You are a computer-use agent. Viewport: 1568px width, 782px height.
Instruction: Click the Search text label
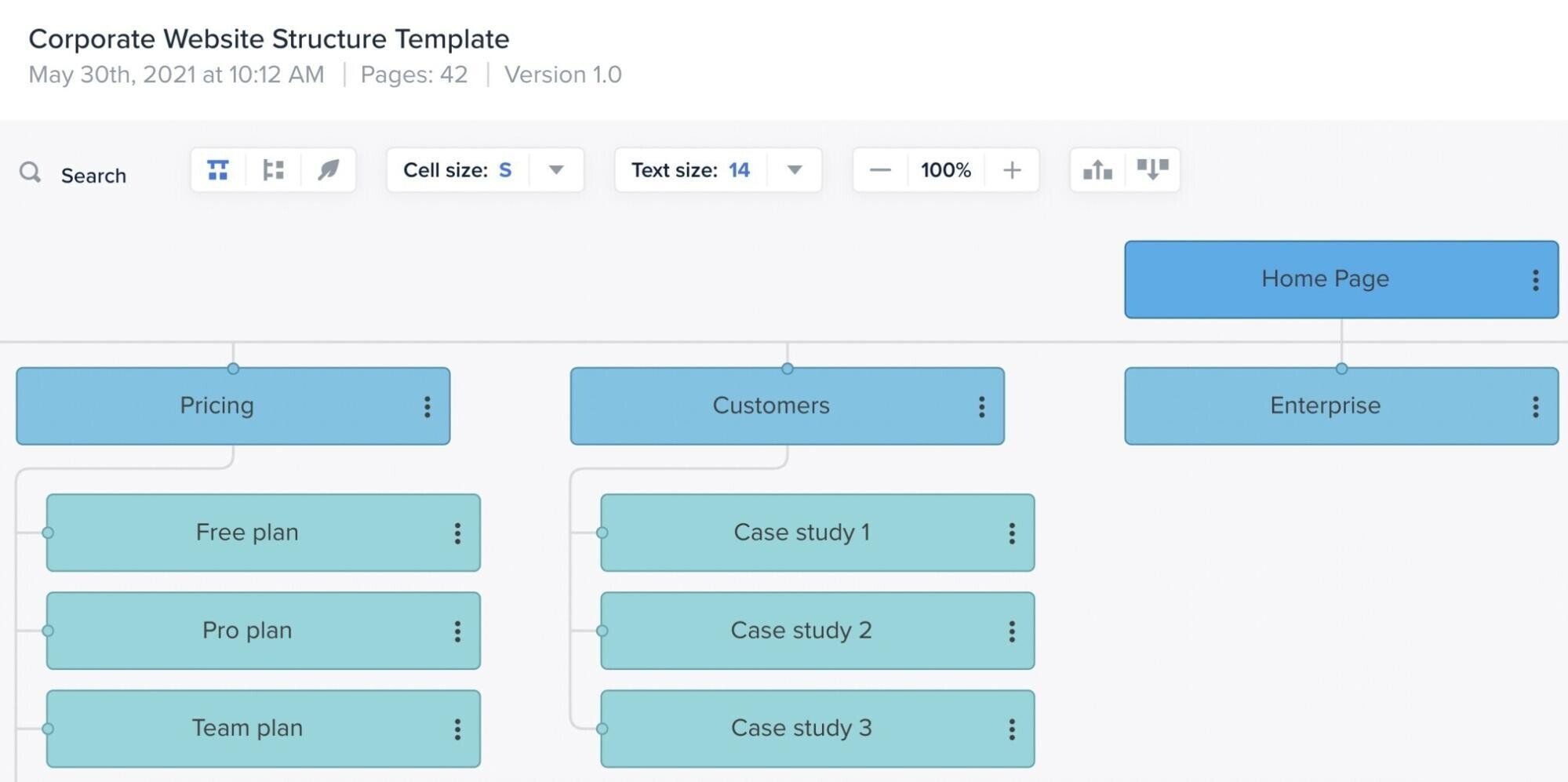pyautogui.click(x=94, y=175)
